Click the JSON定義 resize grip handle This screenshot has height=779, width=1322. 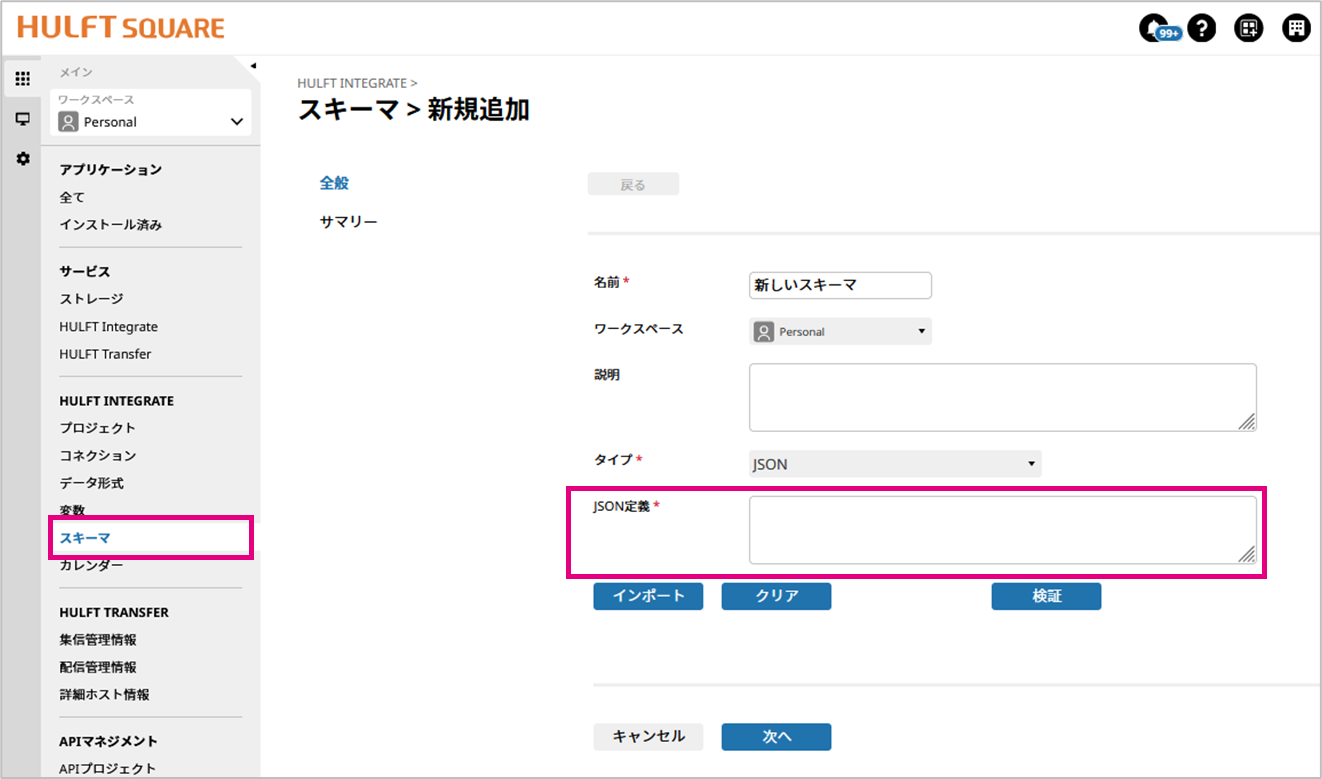click(x=1247, y=555)
